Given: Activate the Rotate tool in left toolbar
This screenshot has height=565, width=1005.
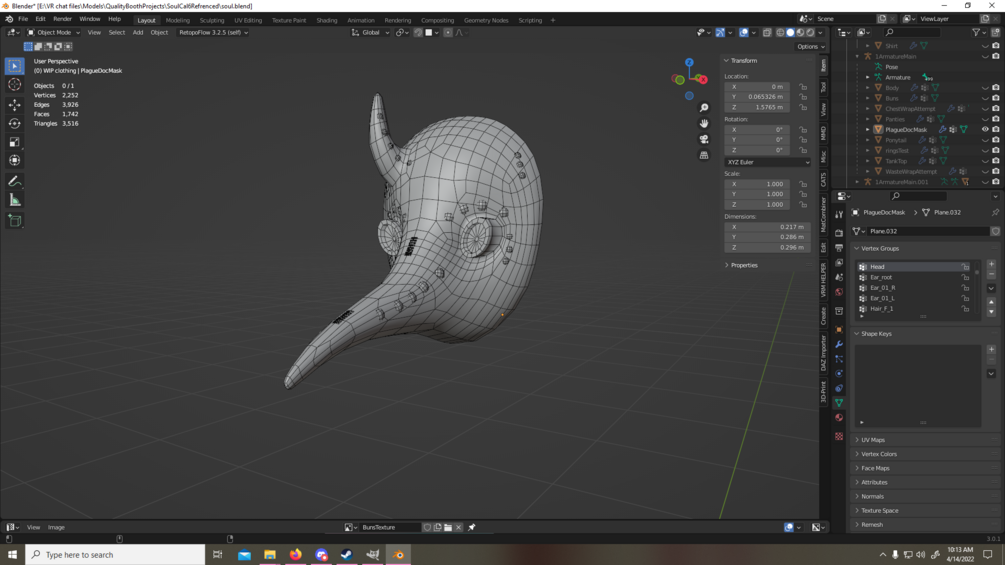Looking at the screenshot, I should point(14,123).
